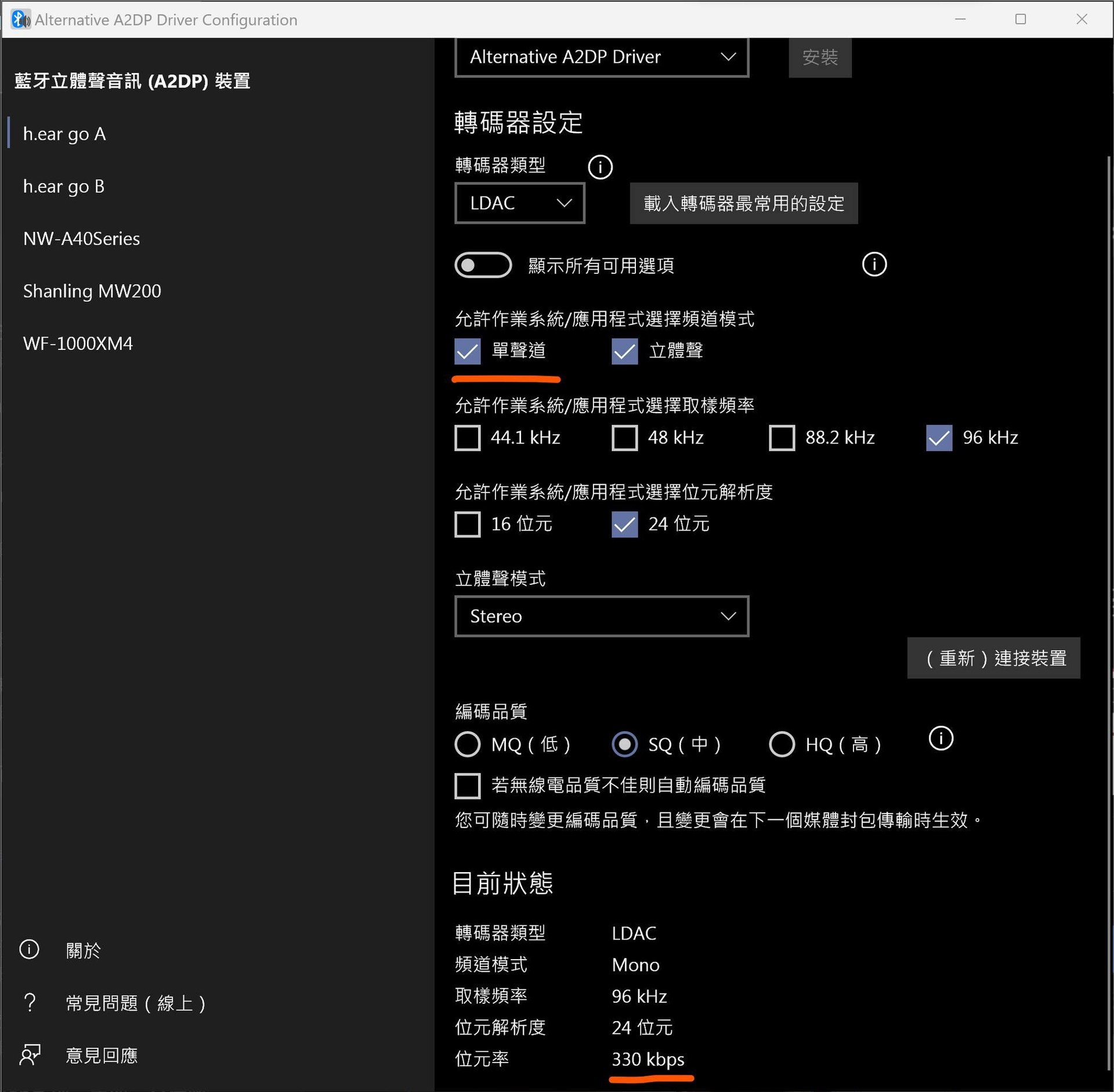Toggle the 顯示所有可用選項 switch

[x=483, y=265]
